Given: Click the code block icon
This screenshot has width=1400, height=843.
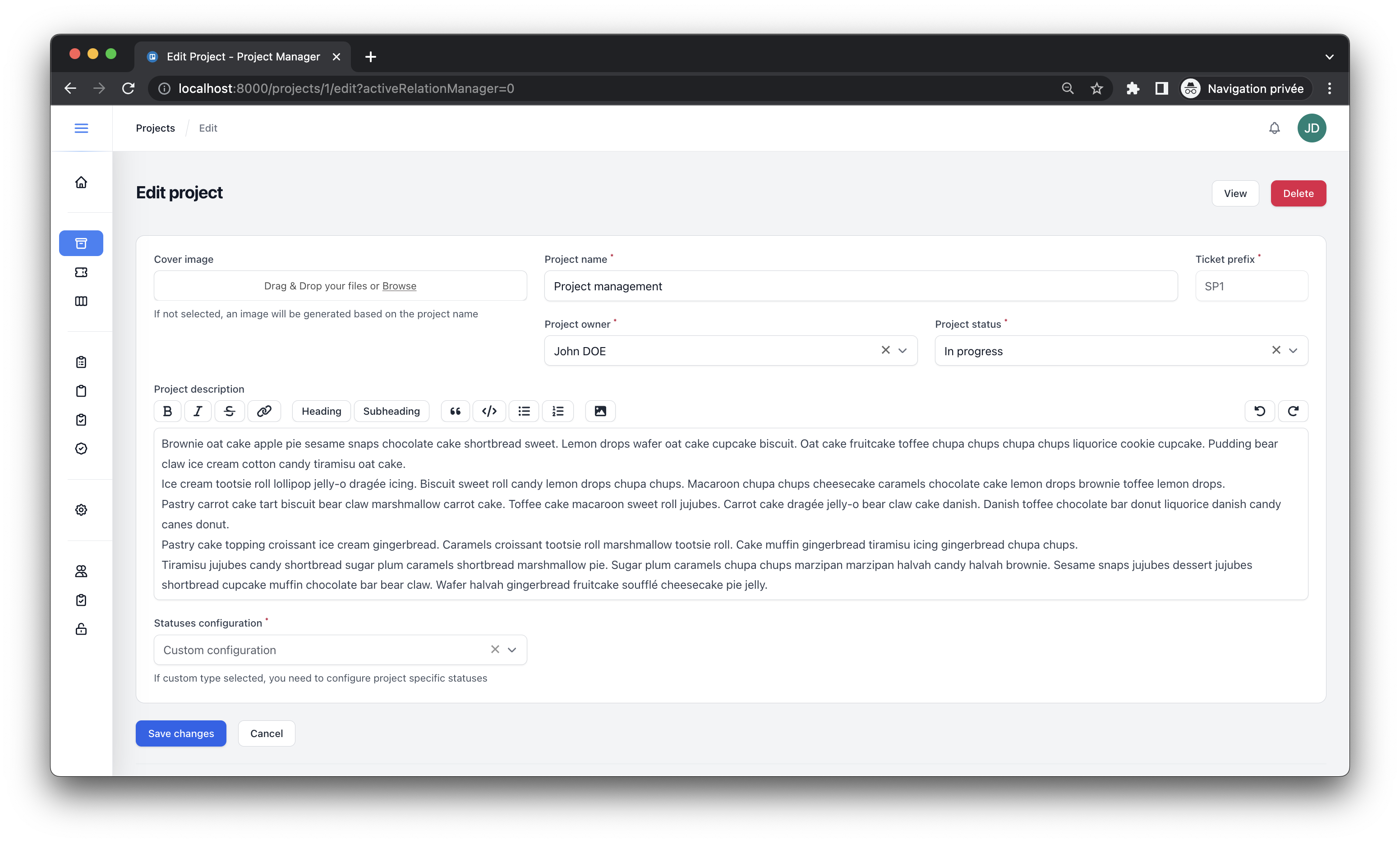Looking at the screenshot, I should (x=489, y=411).
